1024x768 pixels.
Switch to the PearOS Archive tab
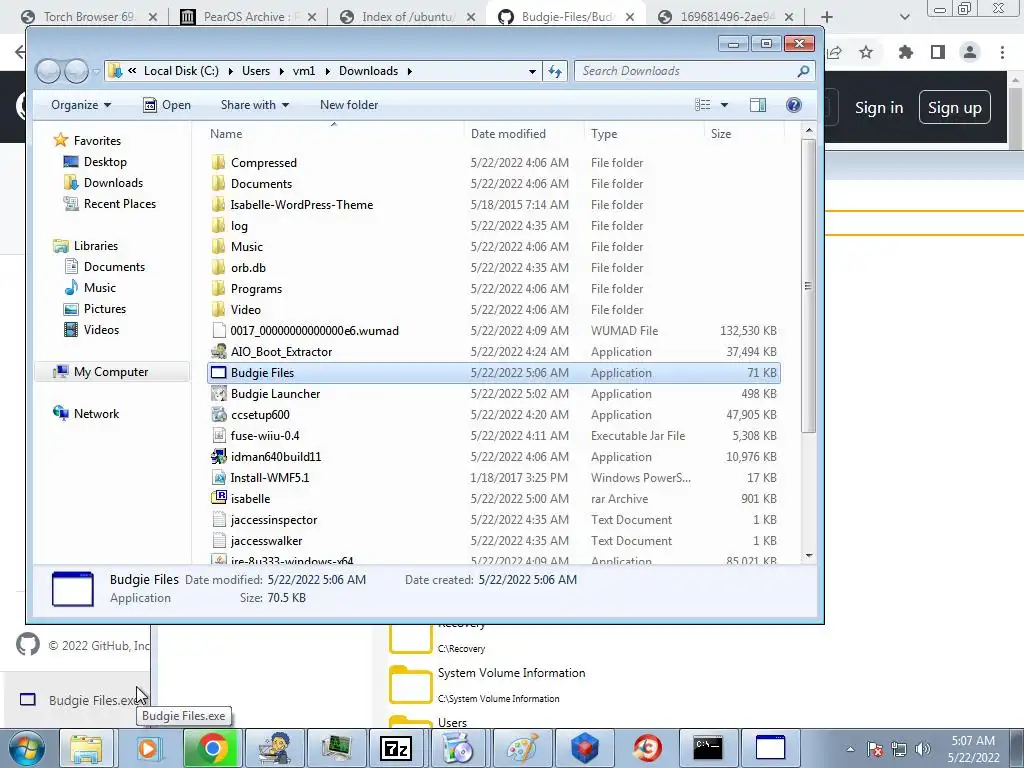coord(248,17)
